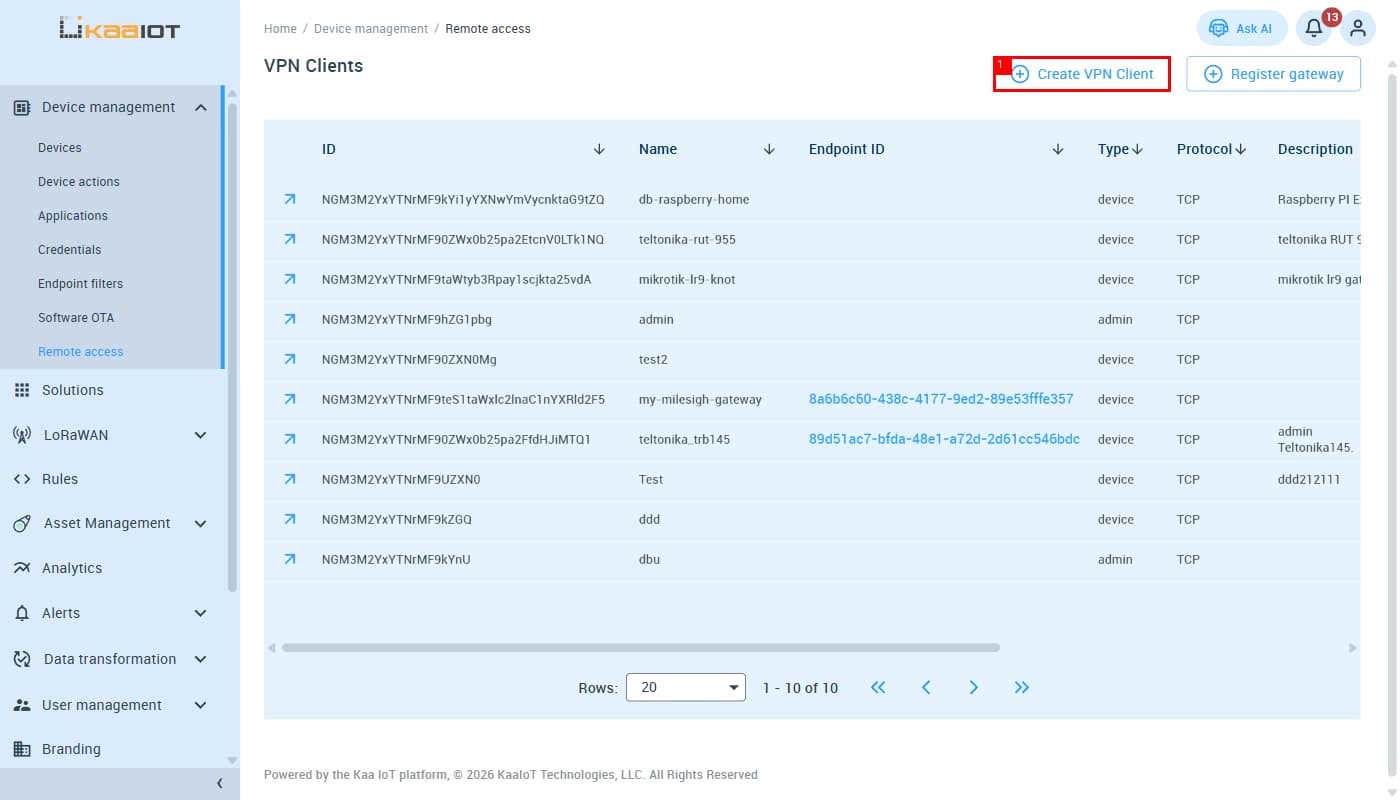The image size is (1400, 800).
Task: Collapse the Device management menu chevron
Action: point(201,107)
